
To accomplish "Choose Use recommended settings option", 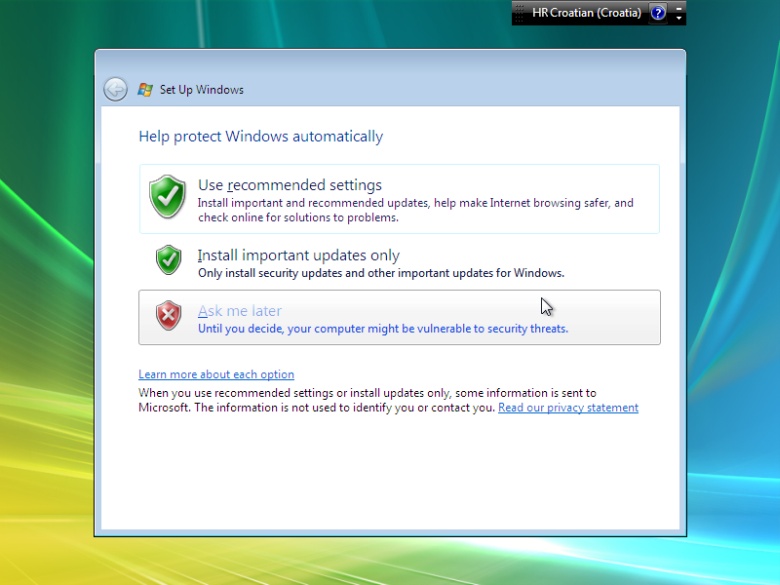I will [399, 199].
